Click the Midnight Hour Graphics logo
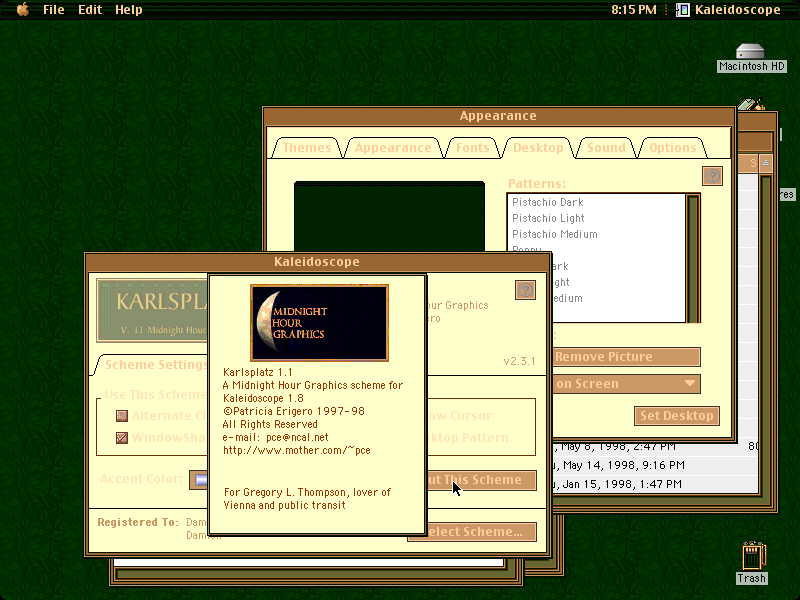The image size is (800, 600). [x=319, y=323]
